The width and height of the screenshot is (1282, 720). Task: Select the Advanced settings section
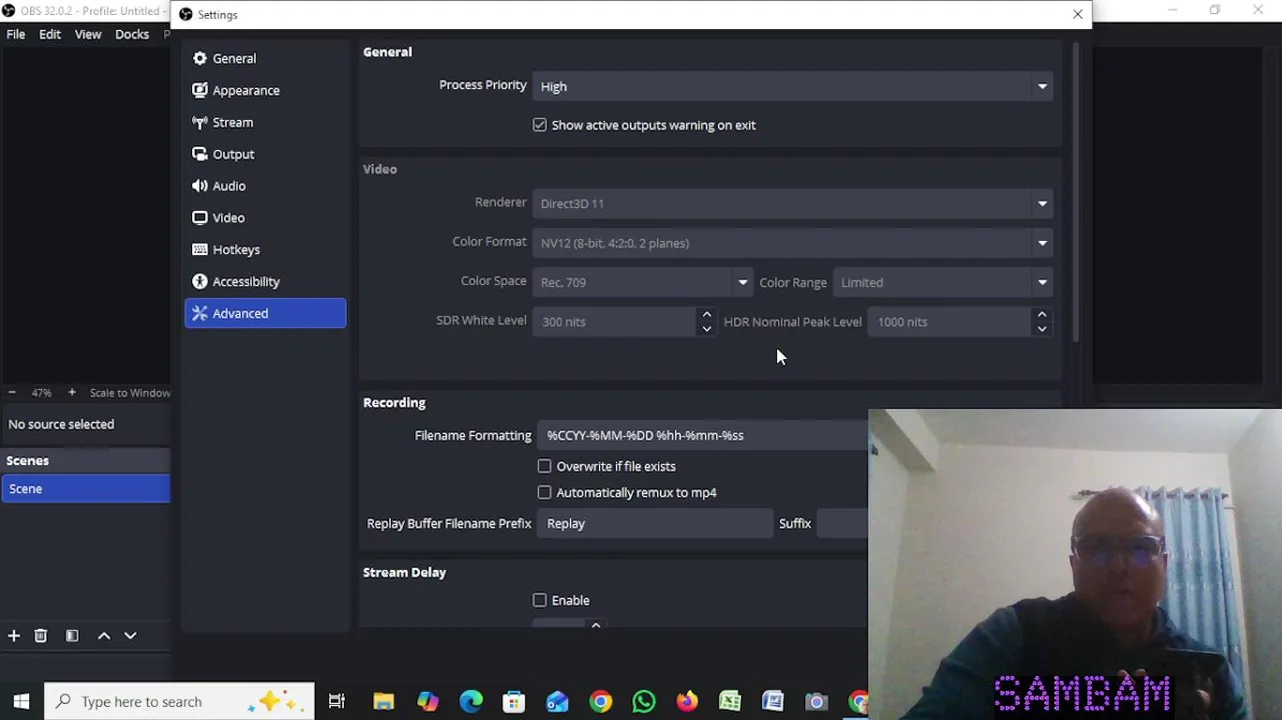click(265, 313)
